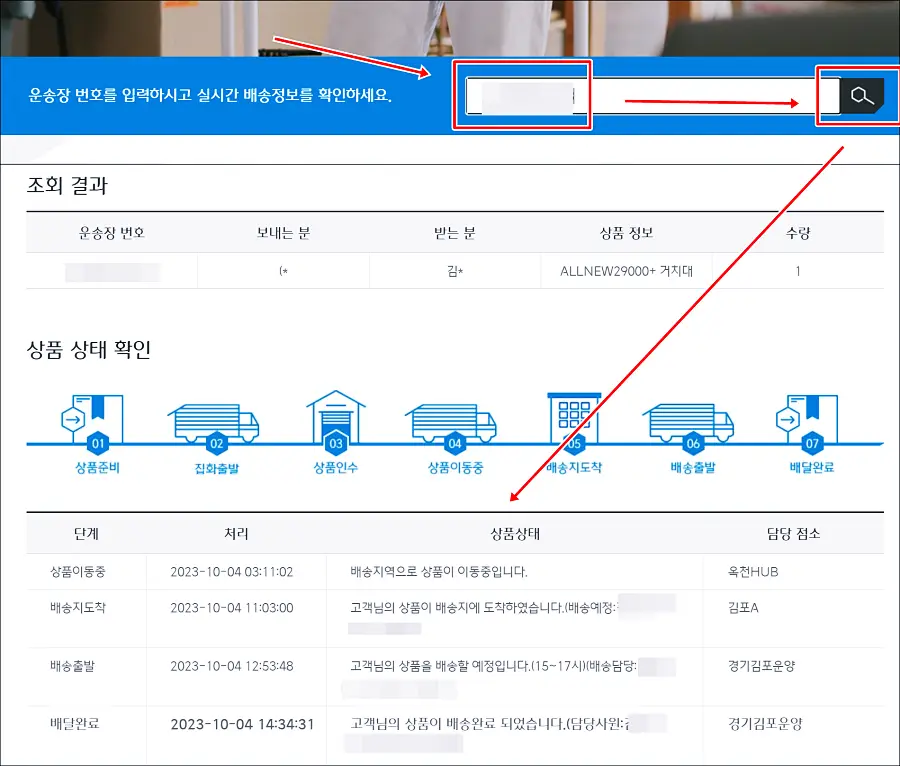Click the 상품 상태 확인 heading

click(88, 349)
